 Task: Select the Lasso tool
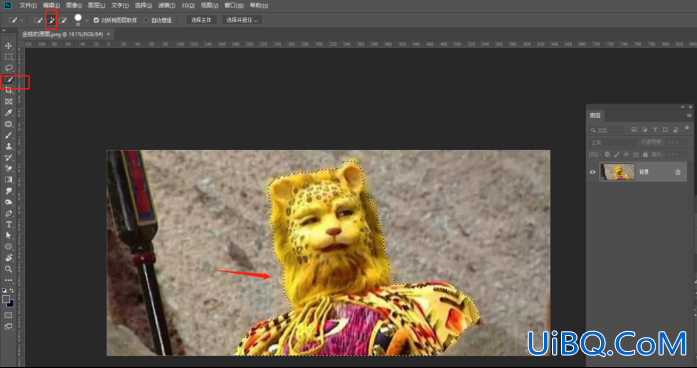coord(8,68)
